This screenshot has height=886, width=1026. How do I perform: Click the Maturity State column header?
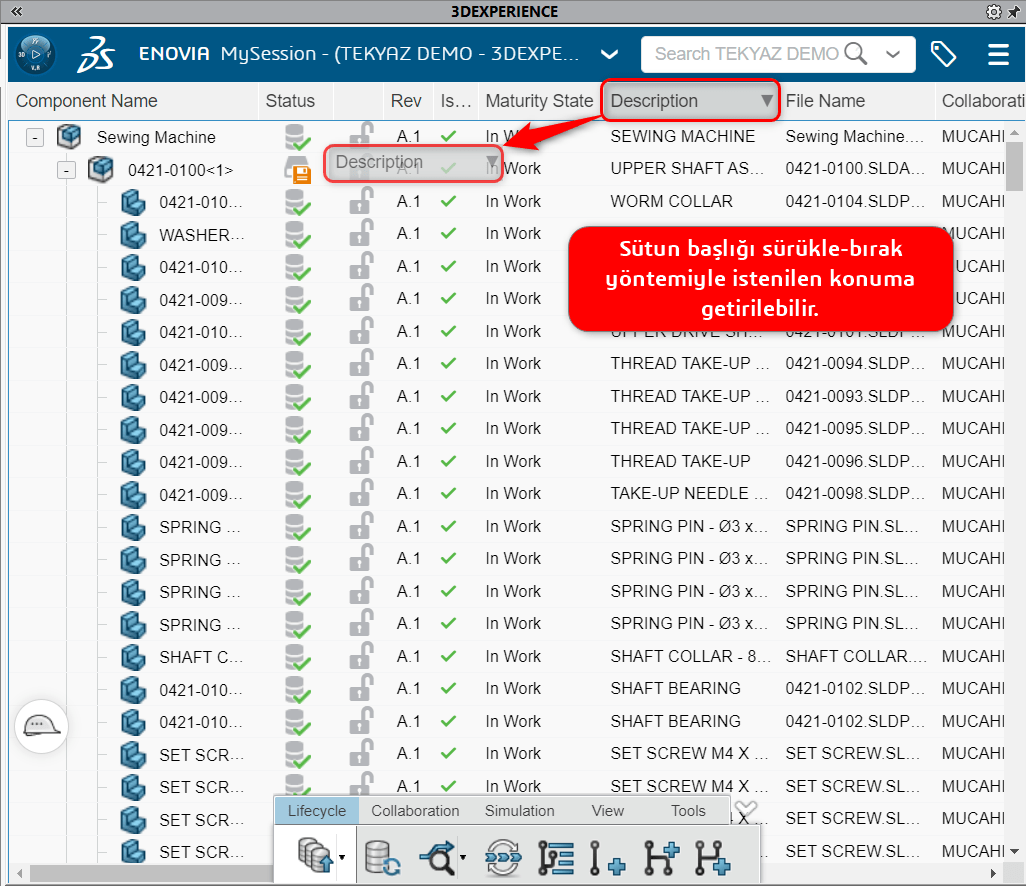(x=539, y=101)
